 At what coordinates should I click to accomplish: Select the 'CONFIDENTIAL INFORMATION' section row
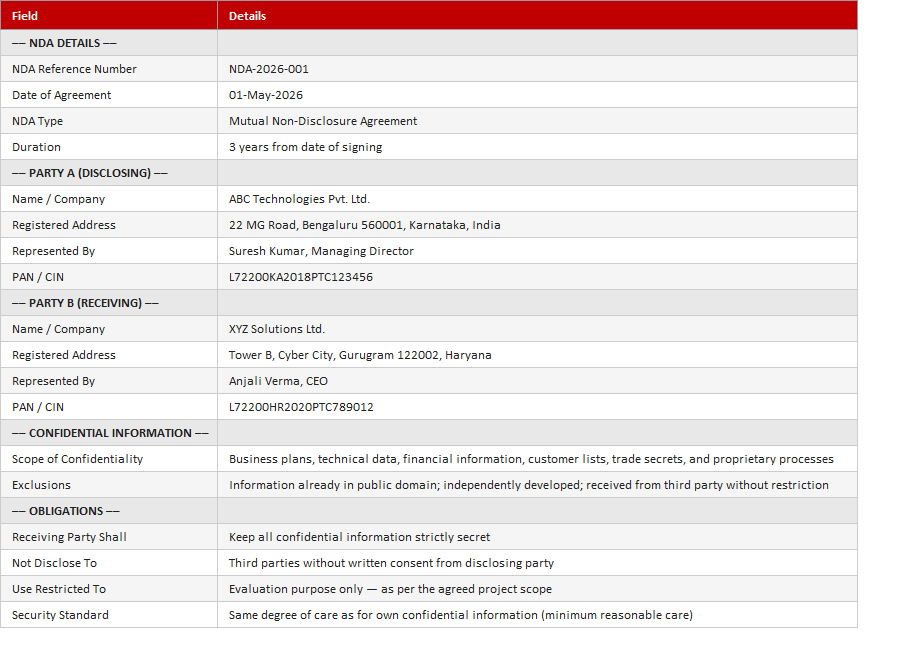point(429,433)
